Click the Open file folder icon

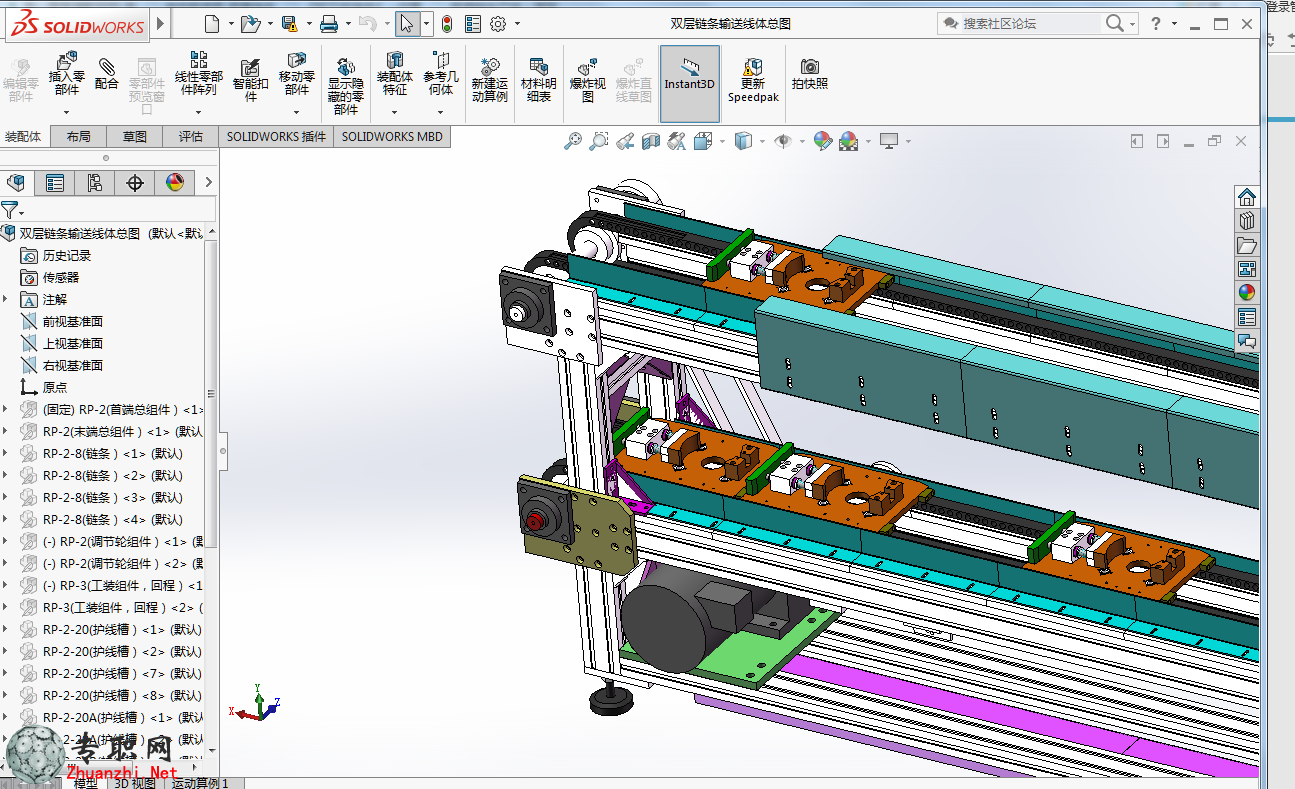(249, 23)
